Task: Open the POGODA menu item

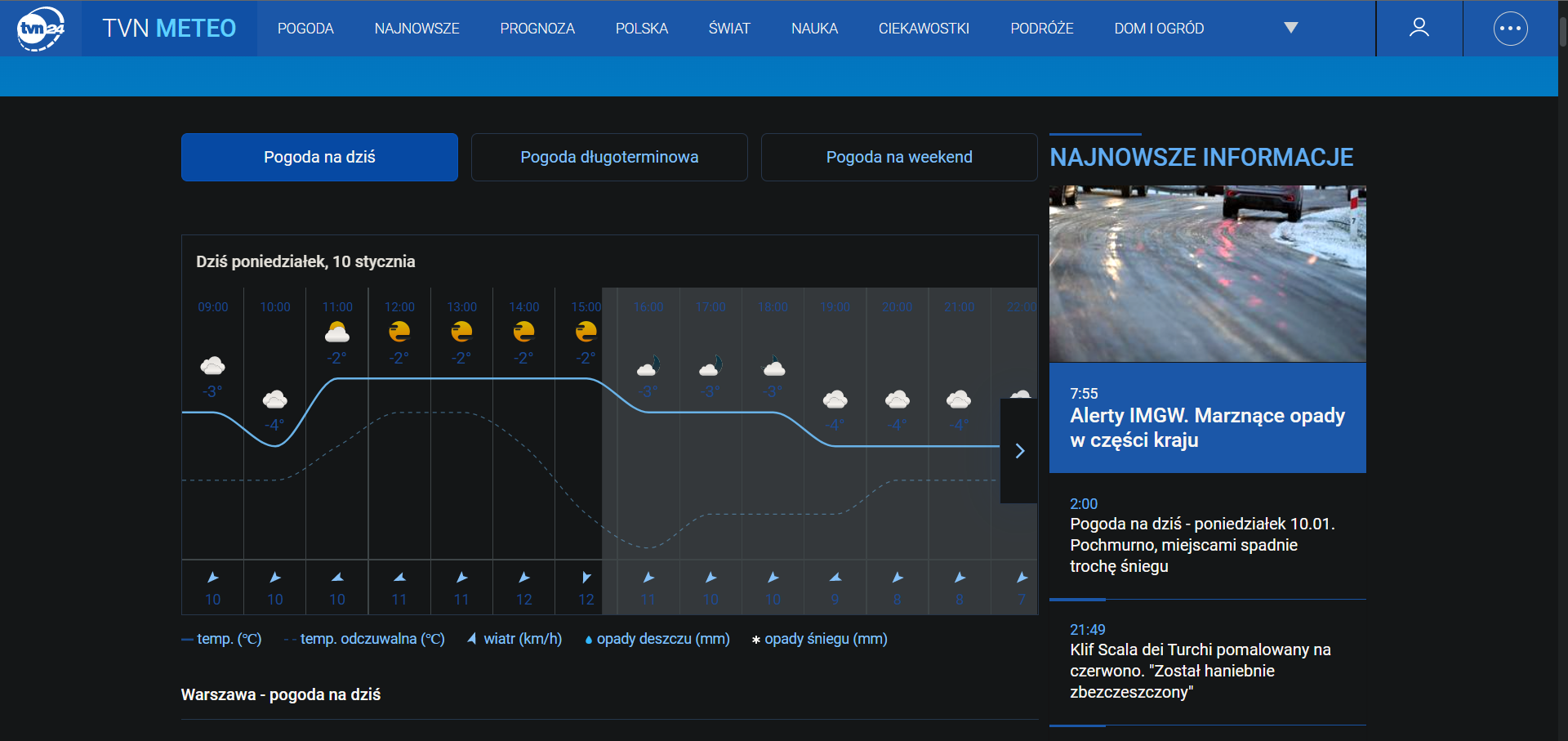Action: click(305, 29)
